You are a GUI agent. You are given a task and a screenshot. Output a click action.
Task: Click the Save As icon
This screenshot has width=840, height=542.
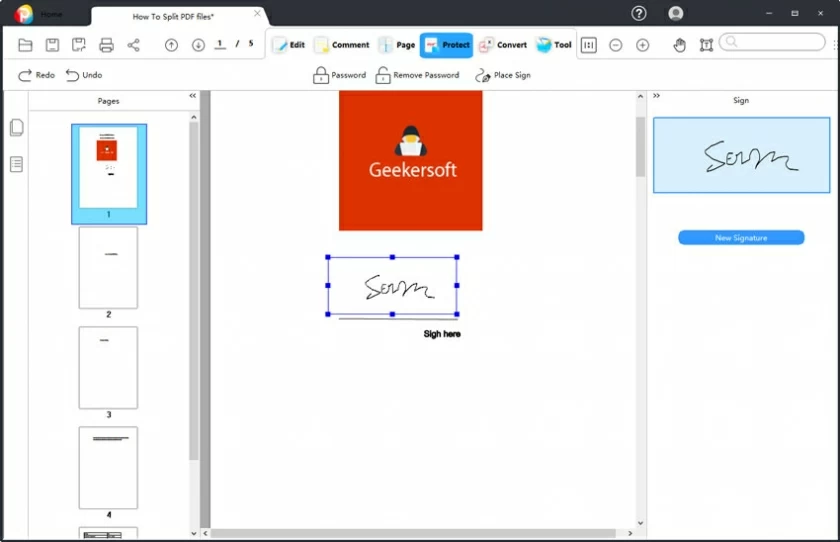point(79,45)
